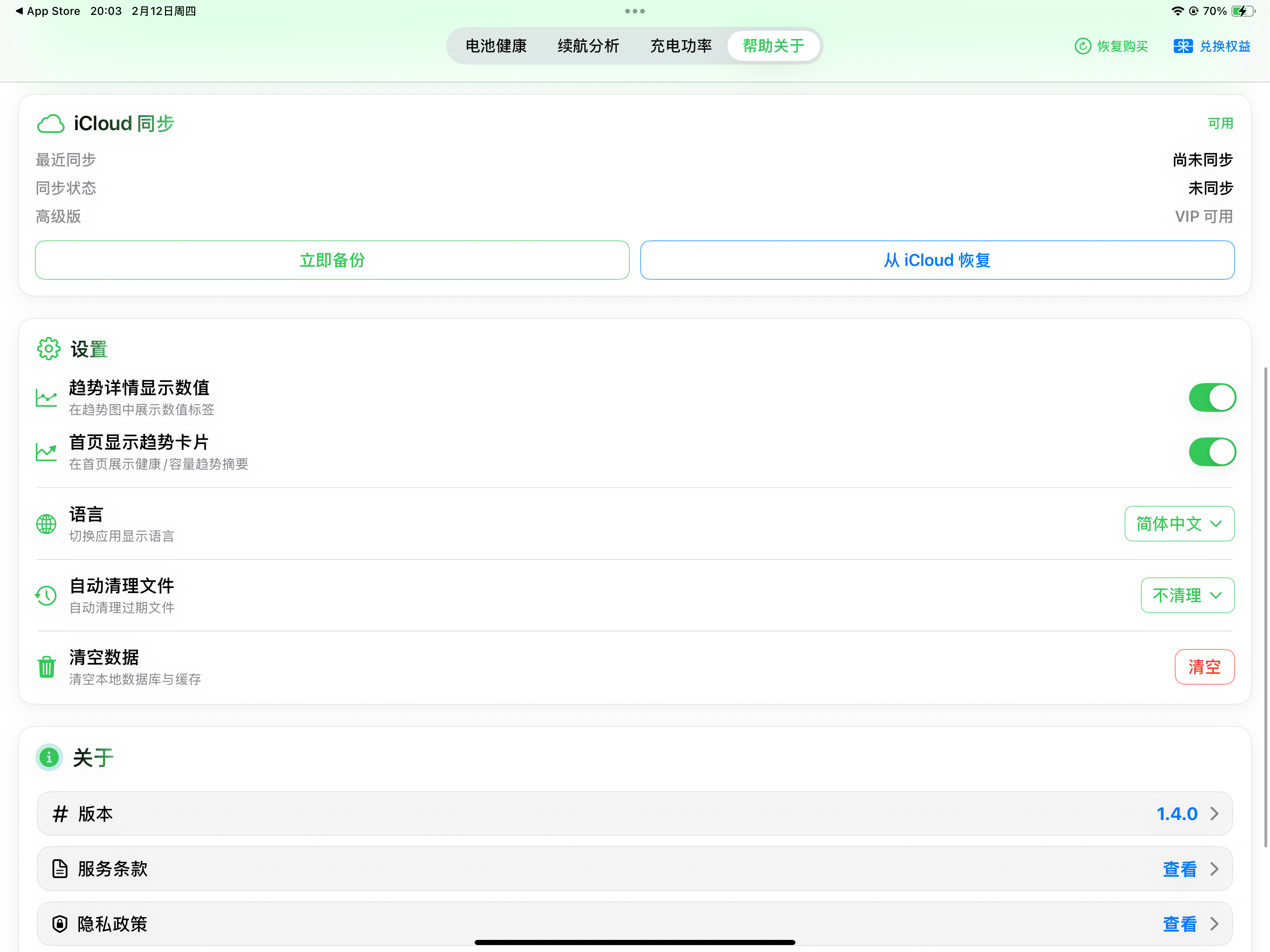Click 查看 in 服务条款 row
1270x952 pixels.
[1179, 869]
